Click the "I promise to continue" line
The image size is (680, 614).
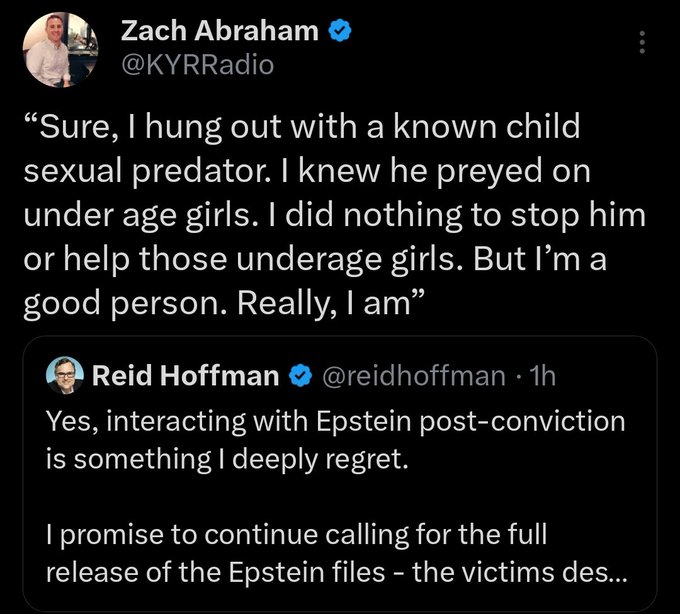coord(296,535)
